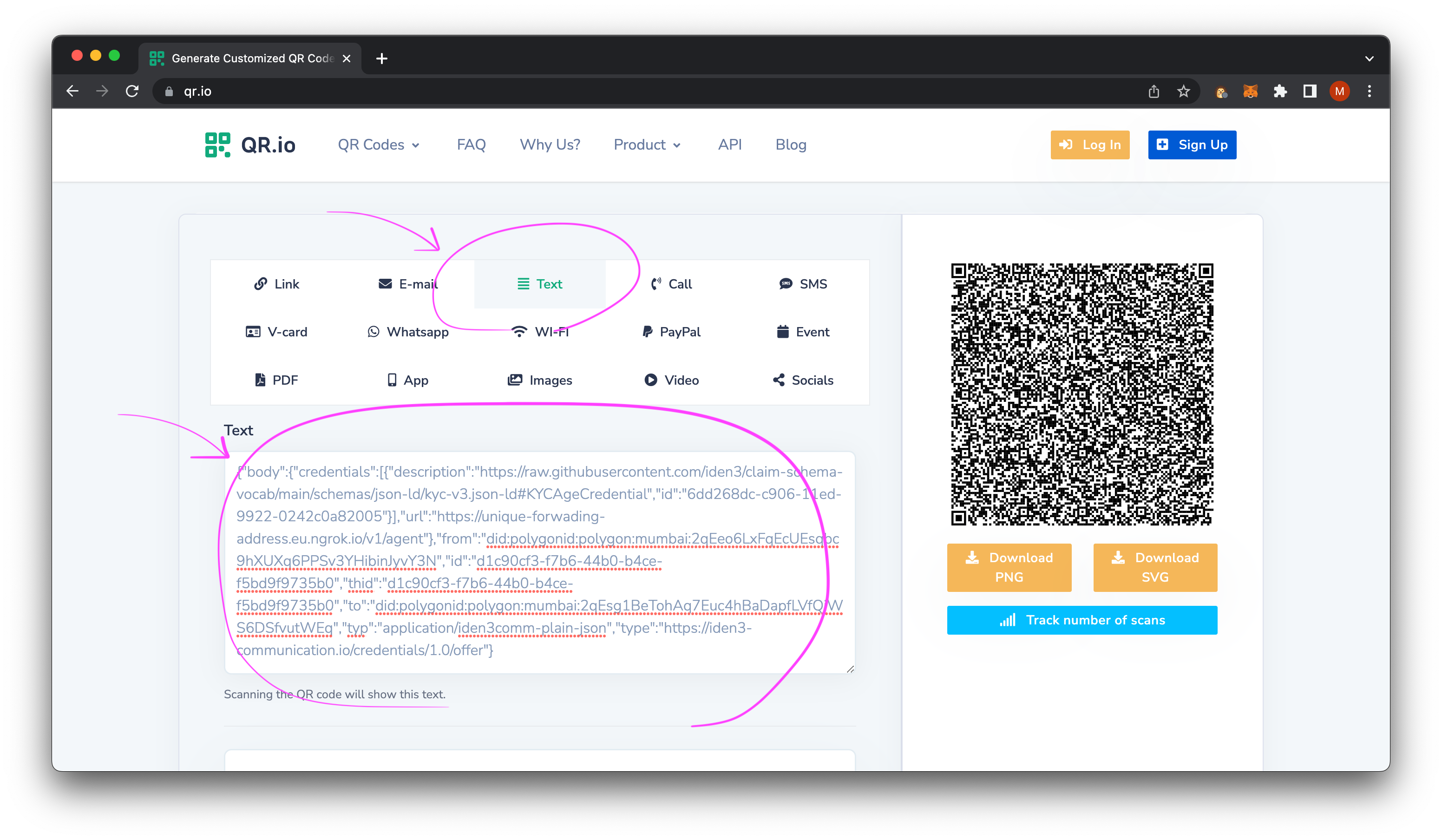Switch to the Link QR type tab
The width and height of the screenshot is (1442, 840).
[276, 284]
